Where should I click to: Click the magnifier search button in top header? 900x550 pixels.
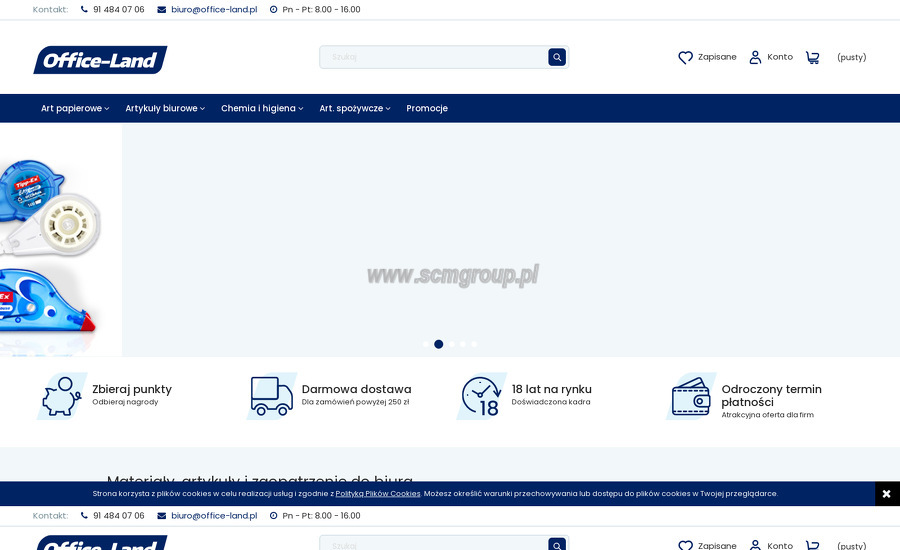point(557,57)
